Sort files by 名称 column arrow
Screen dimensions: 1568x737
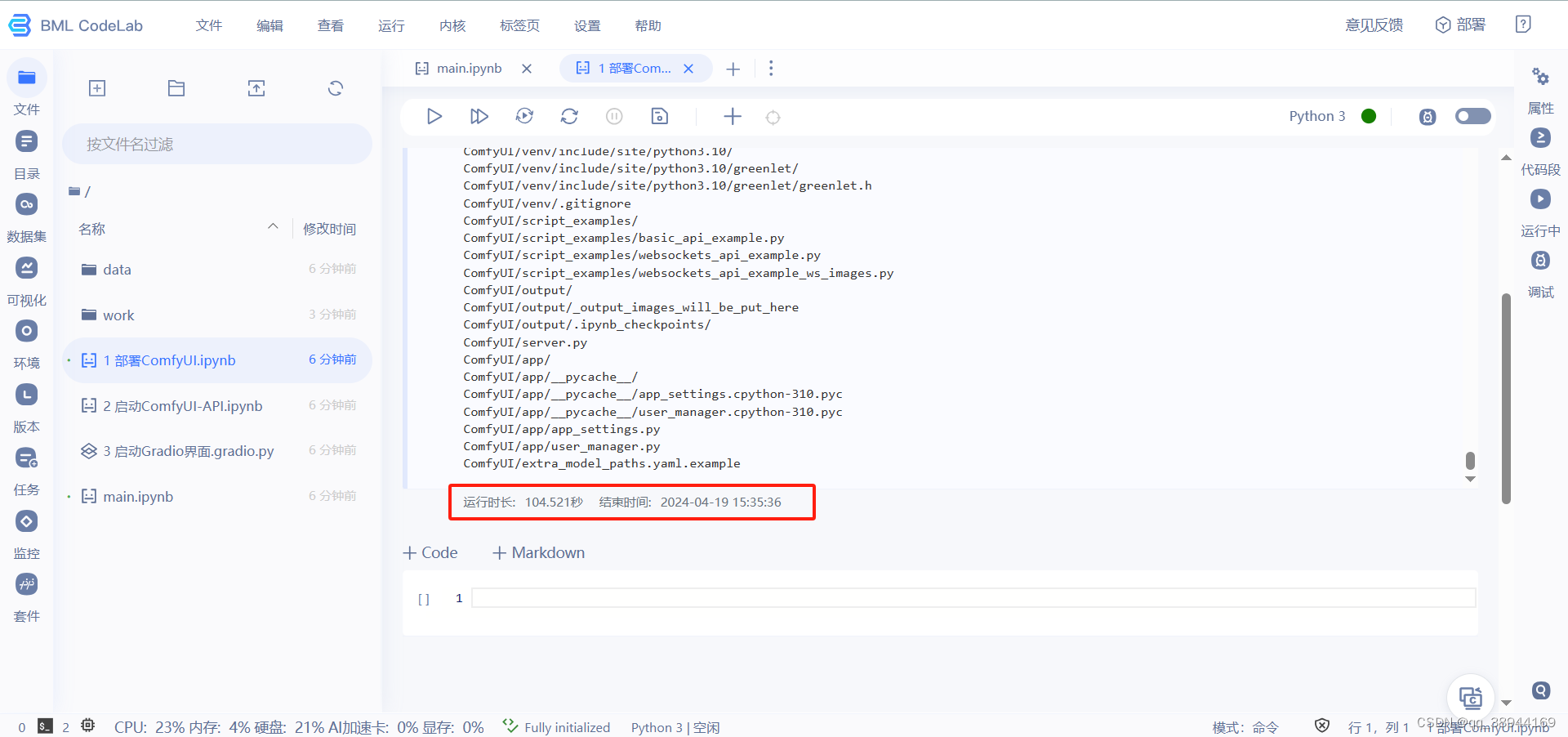click(273, 227)
